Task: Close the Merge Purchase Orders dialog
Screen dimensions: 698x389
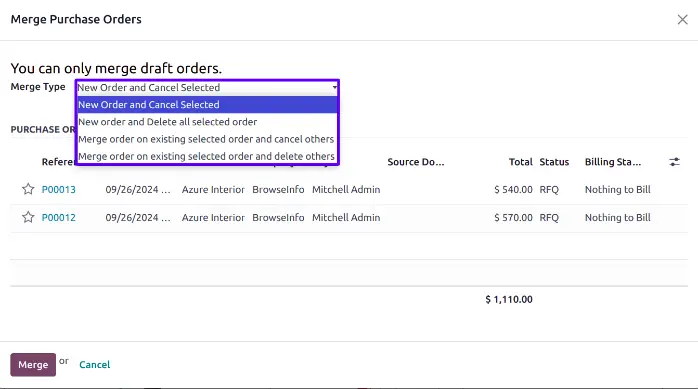Action: click(x=682, y=20)
